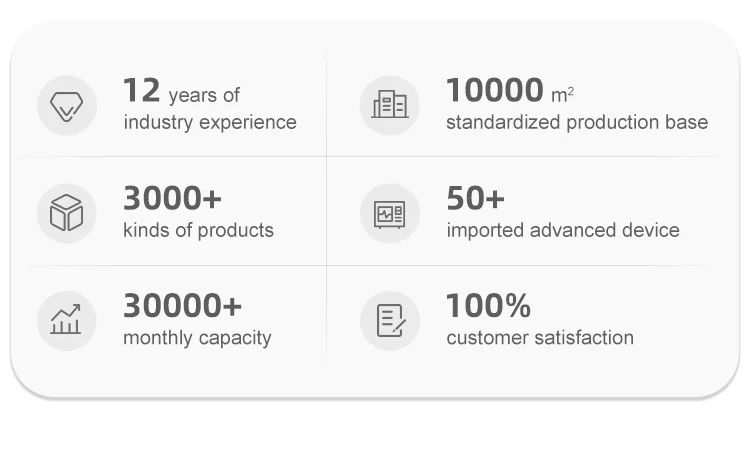Select "standardized production base" text
Image resolution: width=750 pixels, height=450 pixels.
tap(576, 123)
